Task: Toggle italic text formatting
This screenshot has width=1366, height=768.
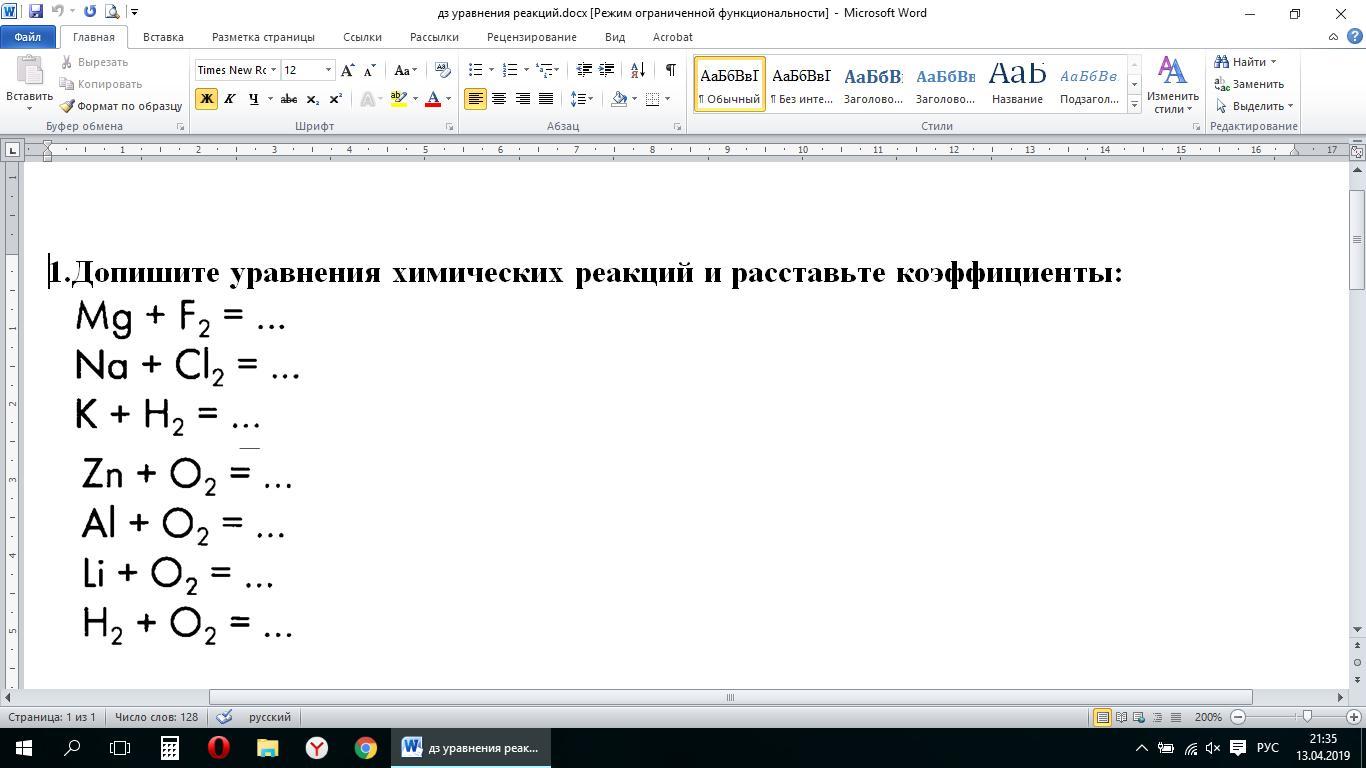Action: coord(229,99)
